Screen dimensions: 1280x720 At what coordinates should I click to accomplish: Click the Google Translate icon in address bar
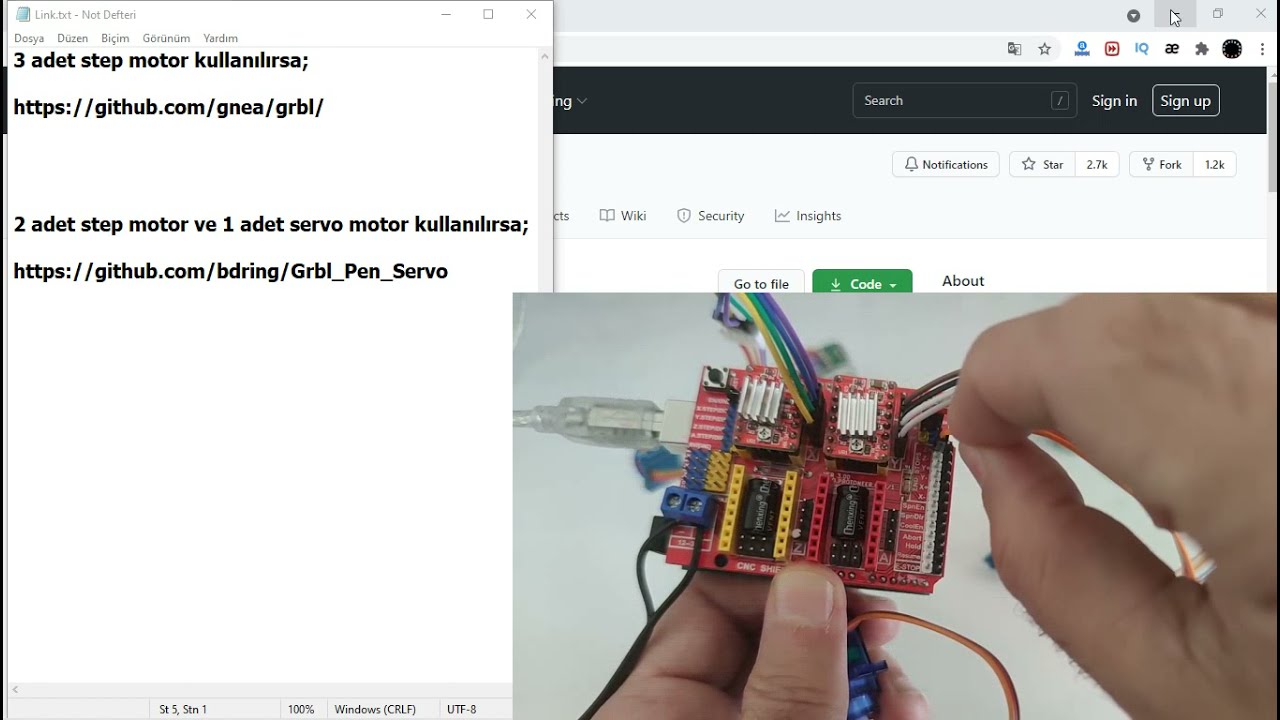click(1014, 49)
